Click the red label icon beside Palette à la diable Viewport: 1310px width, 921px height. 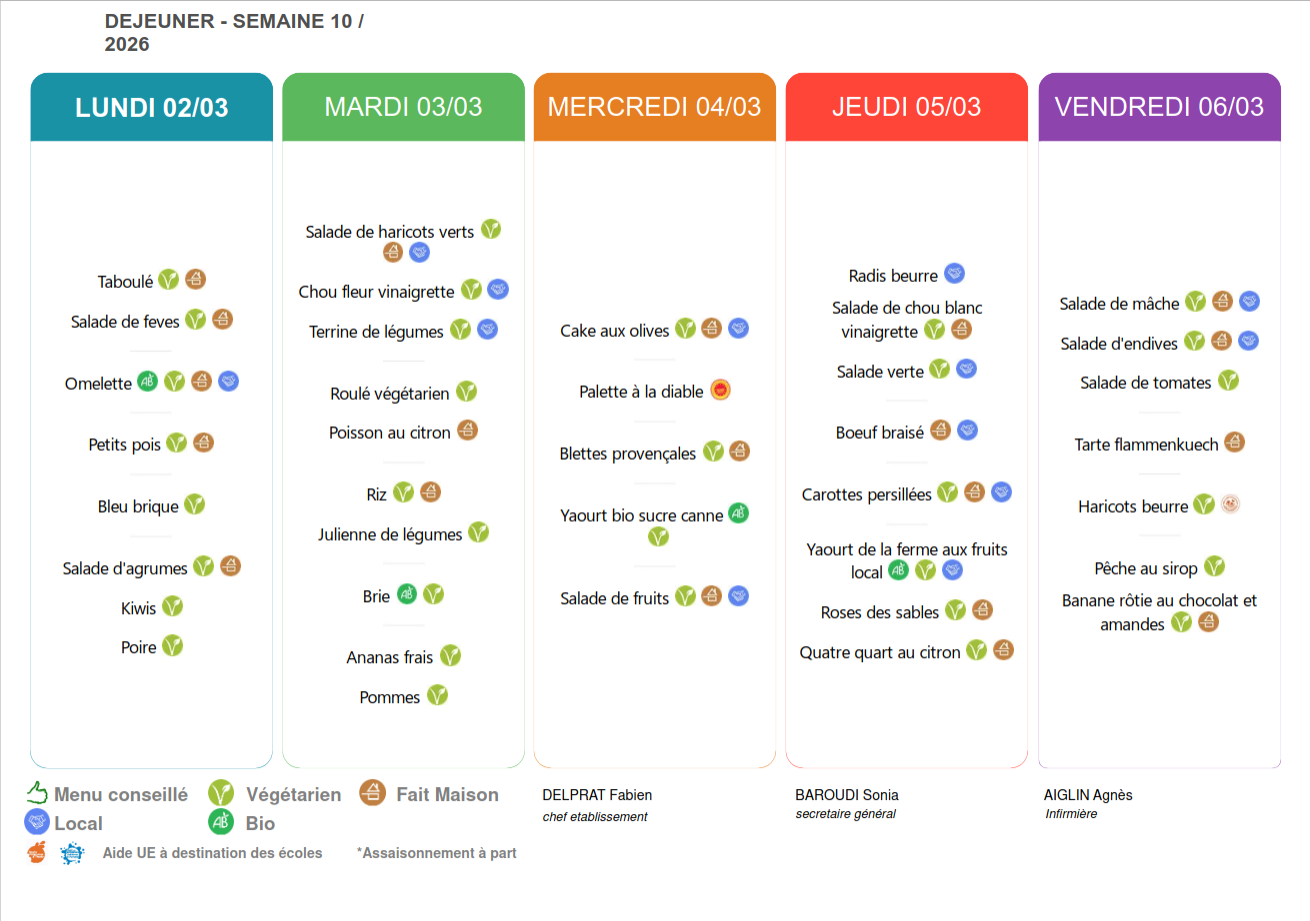point(720,390)
